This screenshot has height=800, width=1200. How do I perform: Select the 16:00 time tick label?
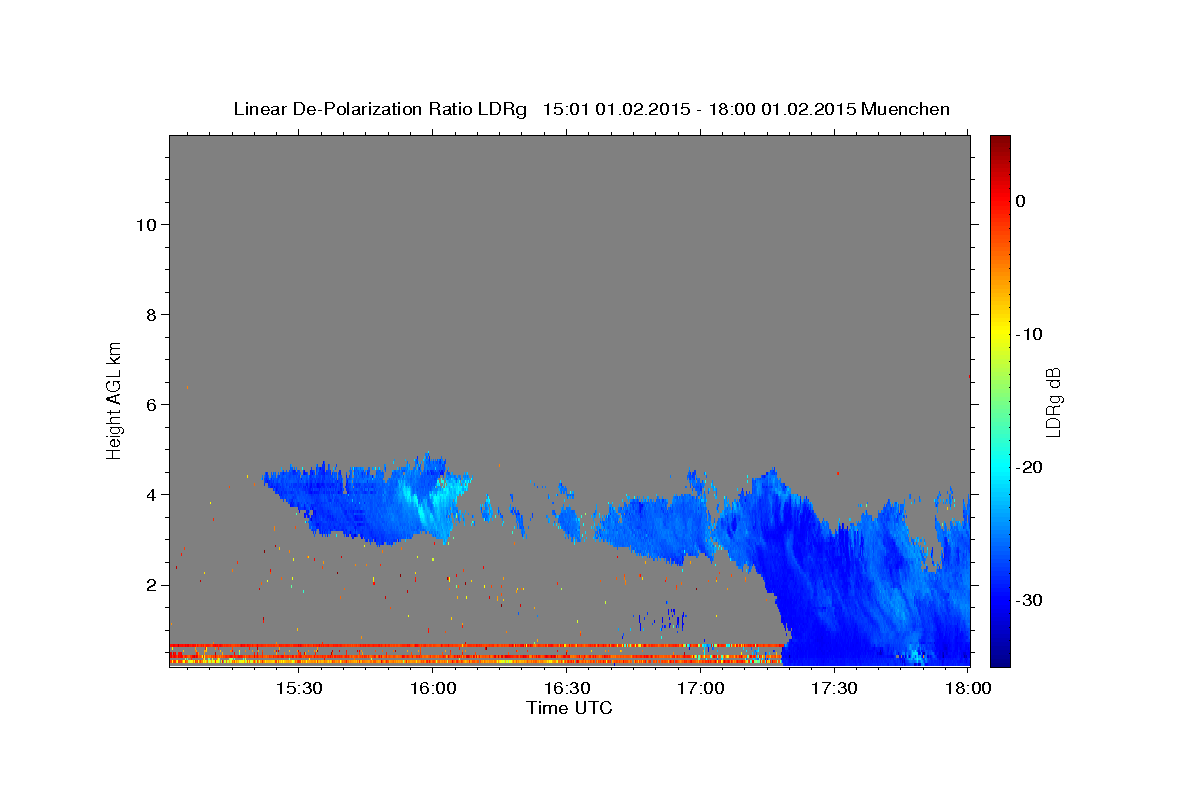(432, 688)
